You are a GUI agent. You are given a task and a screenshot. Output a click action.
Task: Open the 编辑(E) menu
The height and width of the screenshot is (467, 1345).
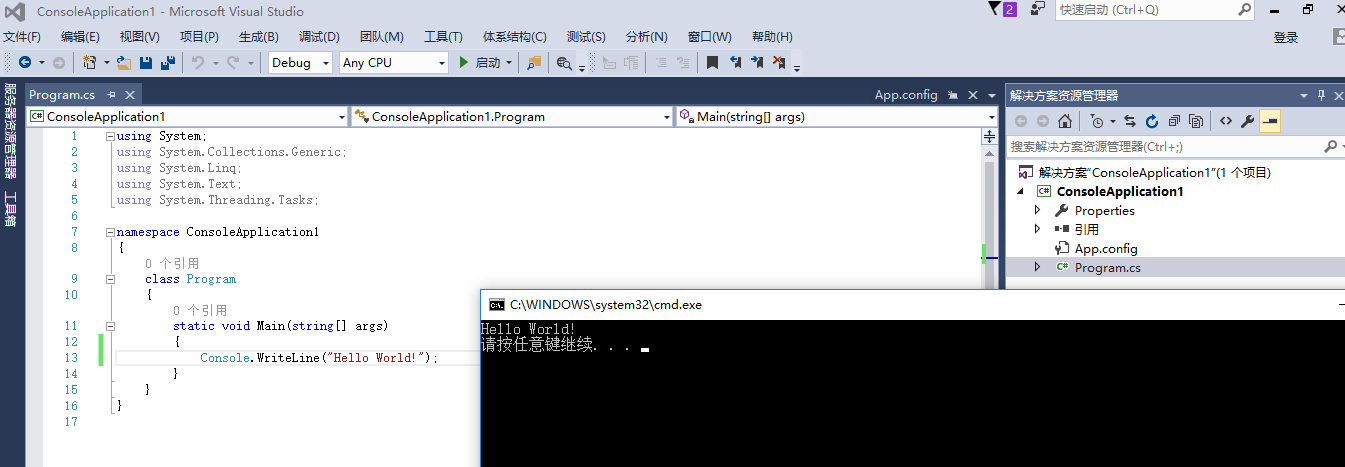pos(80,37)
